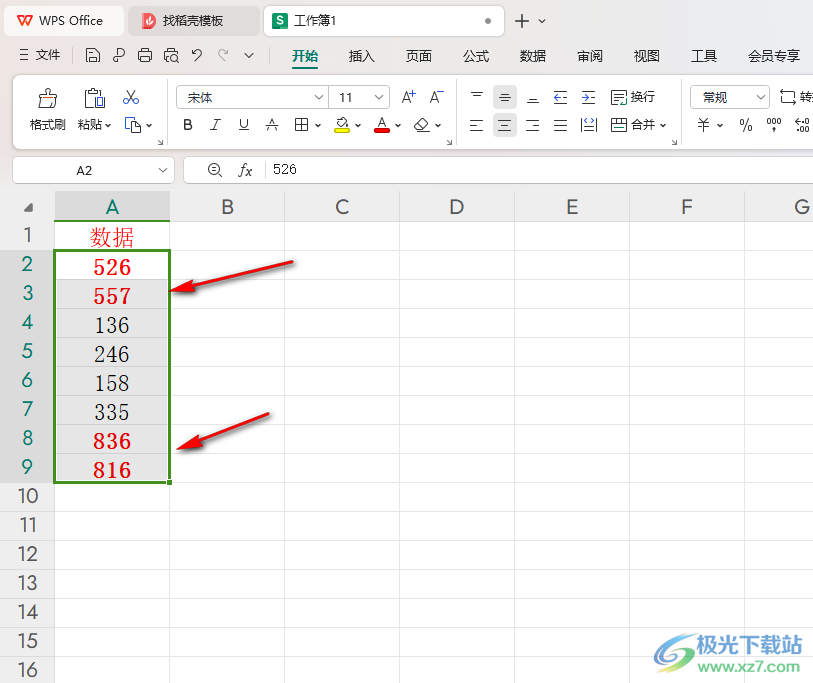Screen dimensions: 813x683
Task: Increase indent icon
Action: point(588,97)
